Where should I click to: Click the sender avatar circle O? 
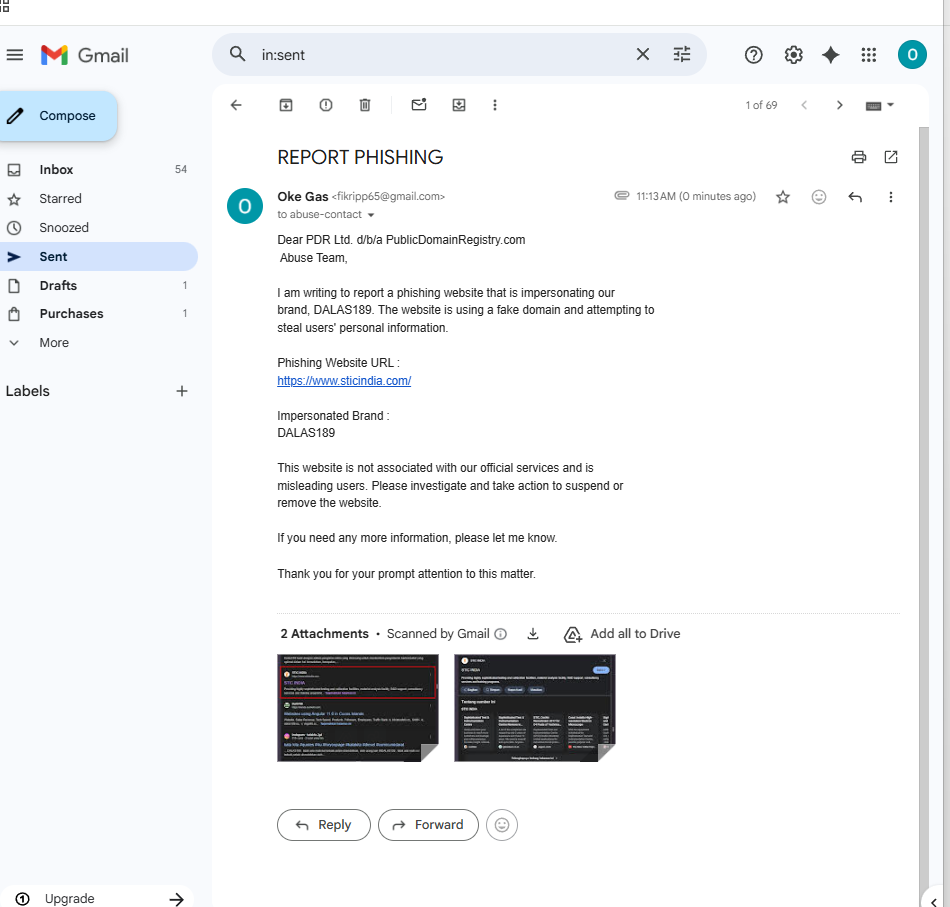(x=245, y=207)
